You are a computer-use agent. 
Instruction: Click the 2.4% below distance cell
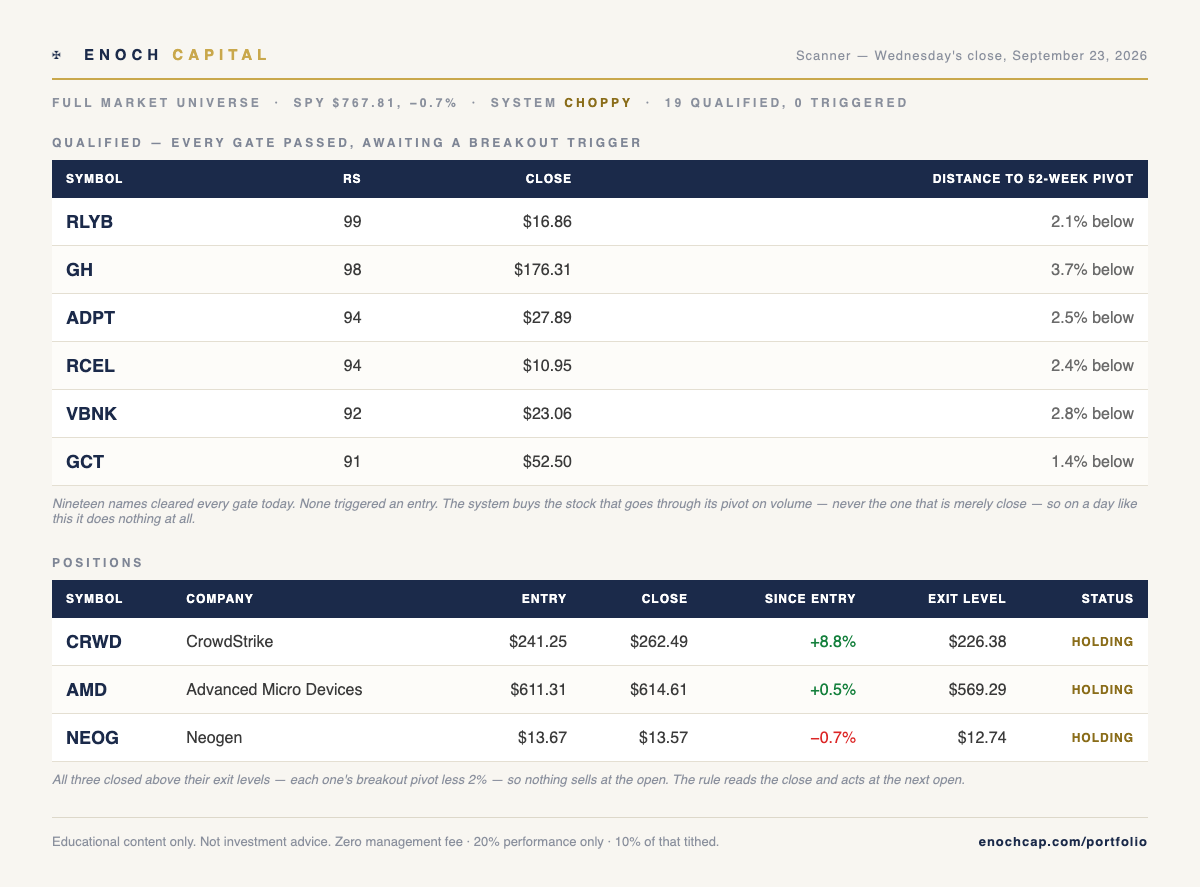pos(1092,366)
